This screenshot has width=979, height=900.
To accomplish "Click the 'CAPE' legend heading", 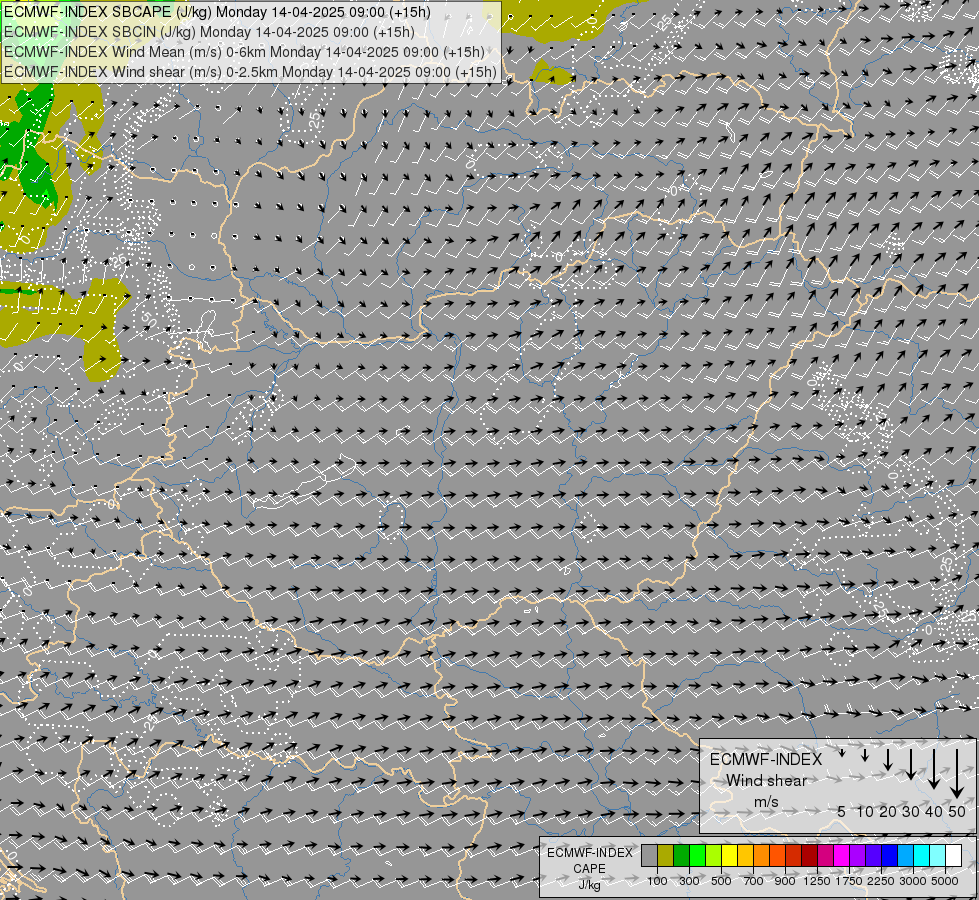I will click(589, 869).
